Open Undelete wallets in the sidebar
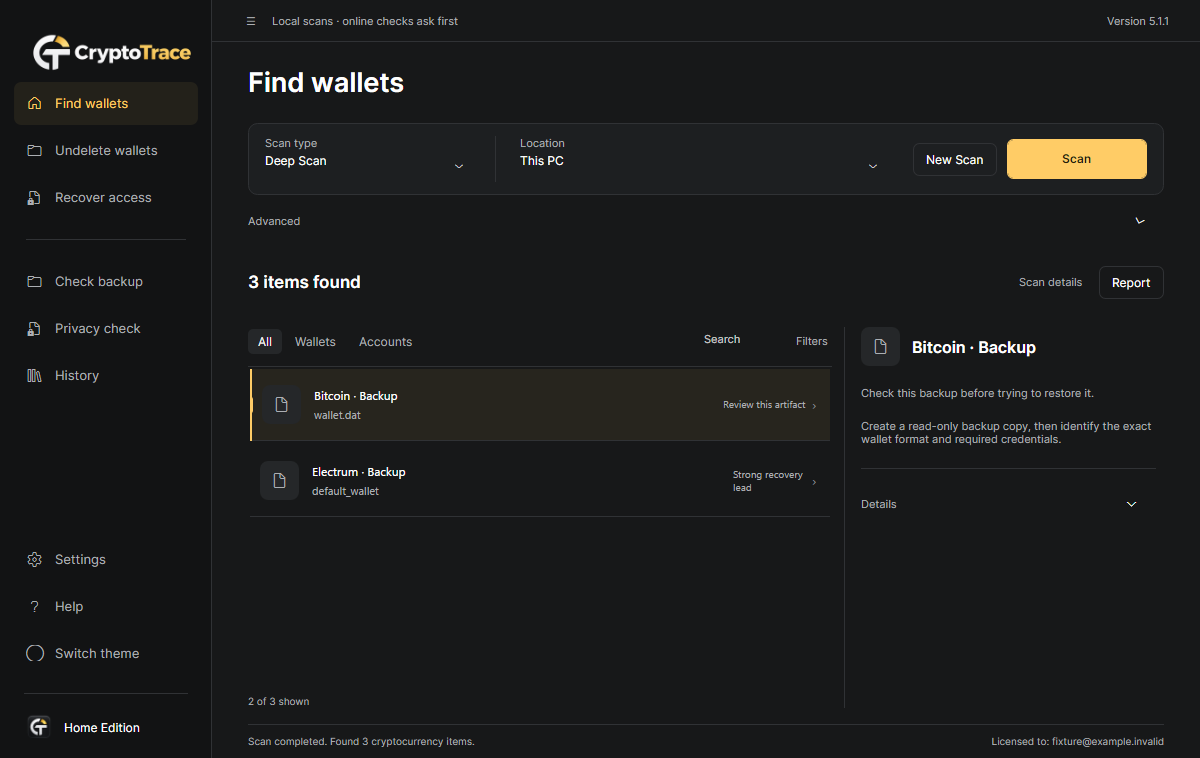This screenshot has width=1200, height=758. click(x=106, y=150)
